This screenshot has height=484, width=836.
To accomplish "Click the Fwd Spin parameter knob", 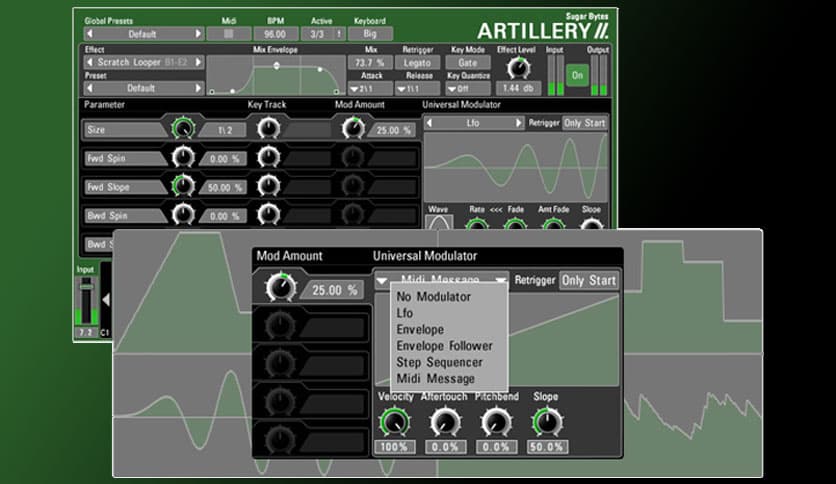I will [183, 157].
